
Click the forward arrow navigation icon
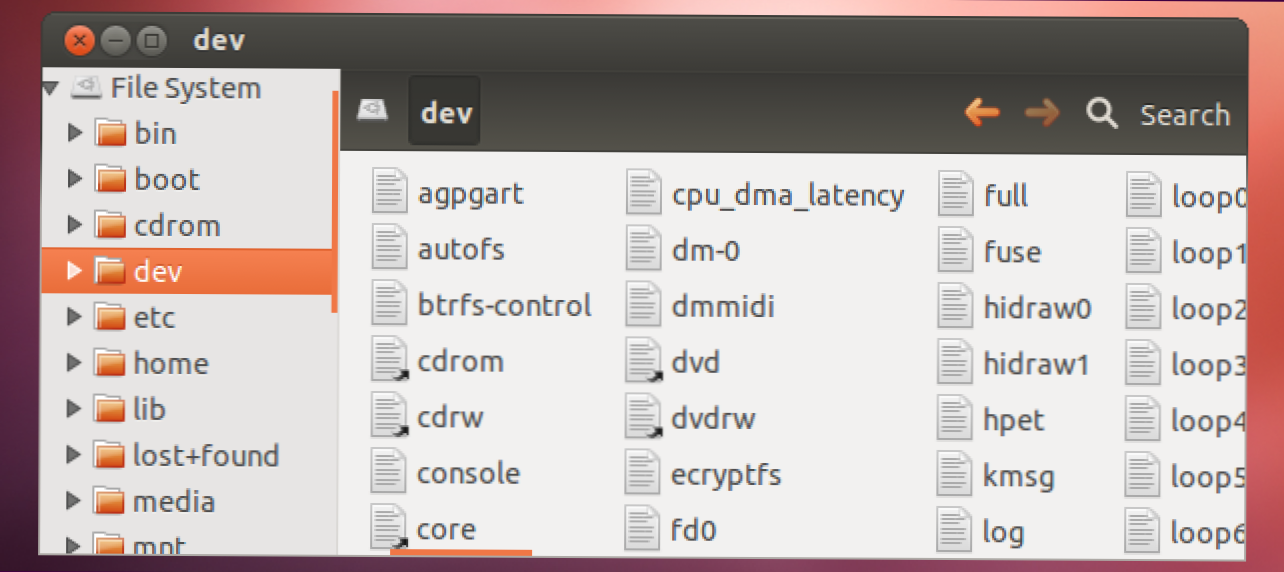point(1042,113)
